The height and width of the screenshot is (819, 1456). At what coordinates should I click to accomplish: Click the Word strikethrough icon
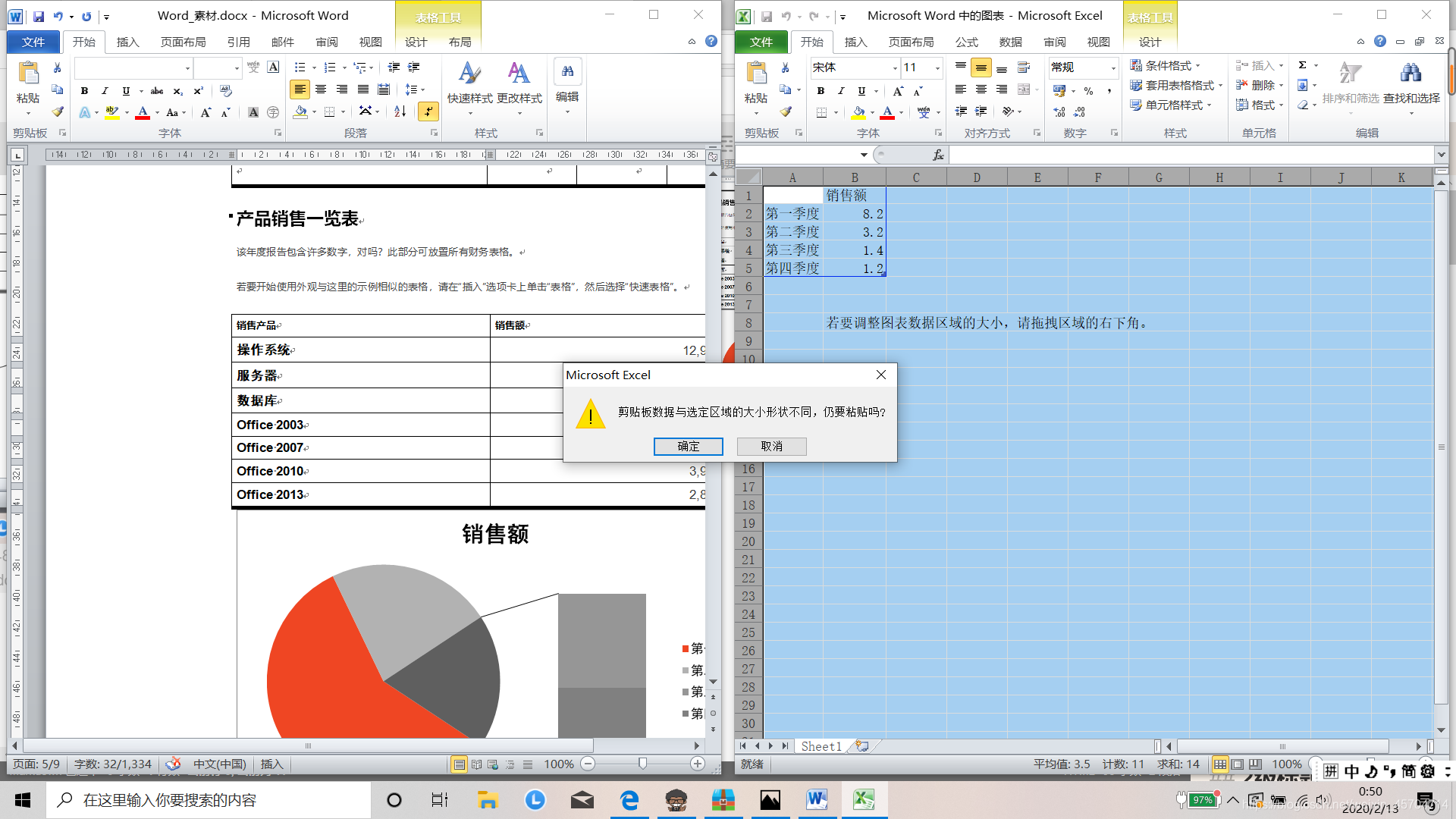157,91
